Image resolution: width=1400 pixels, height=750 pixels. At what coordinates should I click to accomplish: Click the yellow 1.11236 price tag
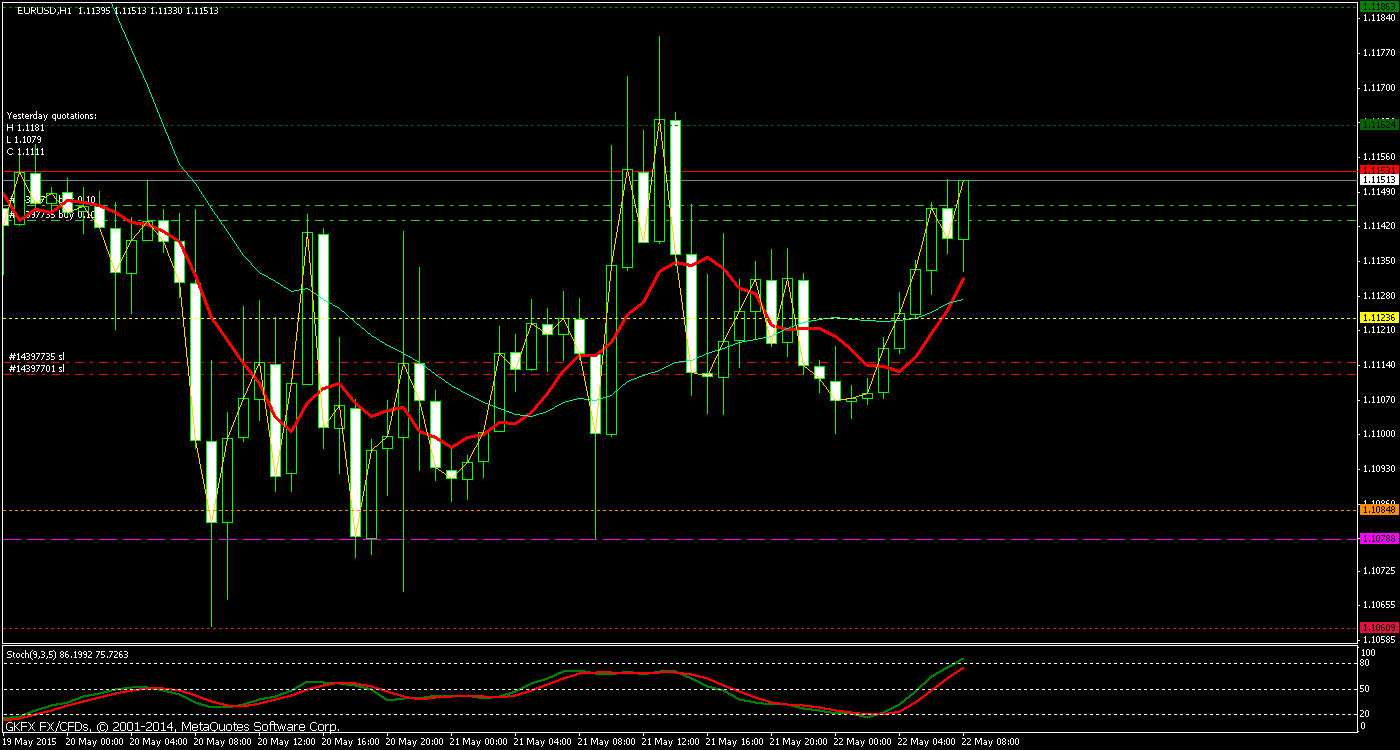point(1373,317)
